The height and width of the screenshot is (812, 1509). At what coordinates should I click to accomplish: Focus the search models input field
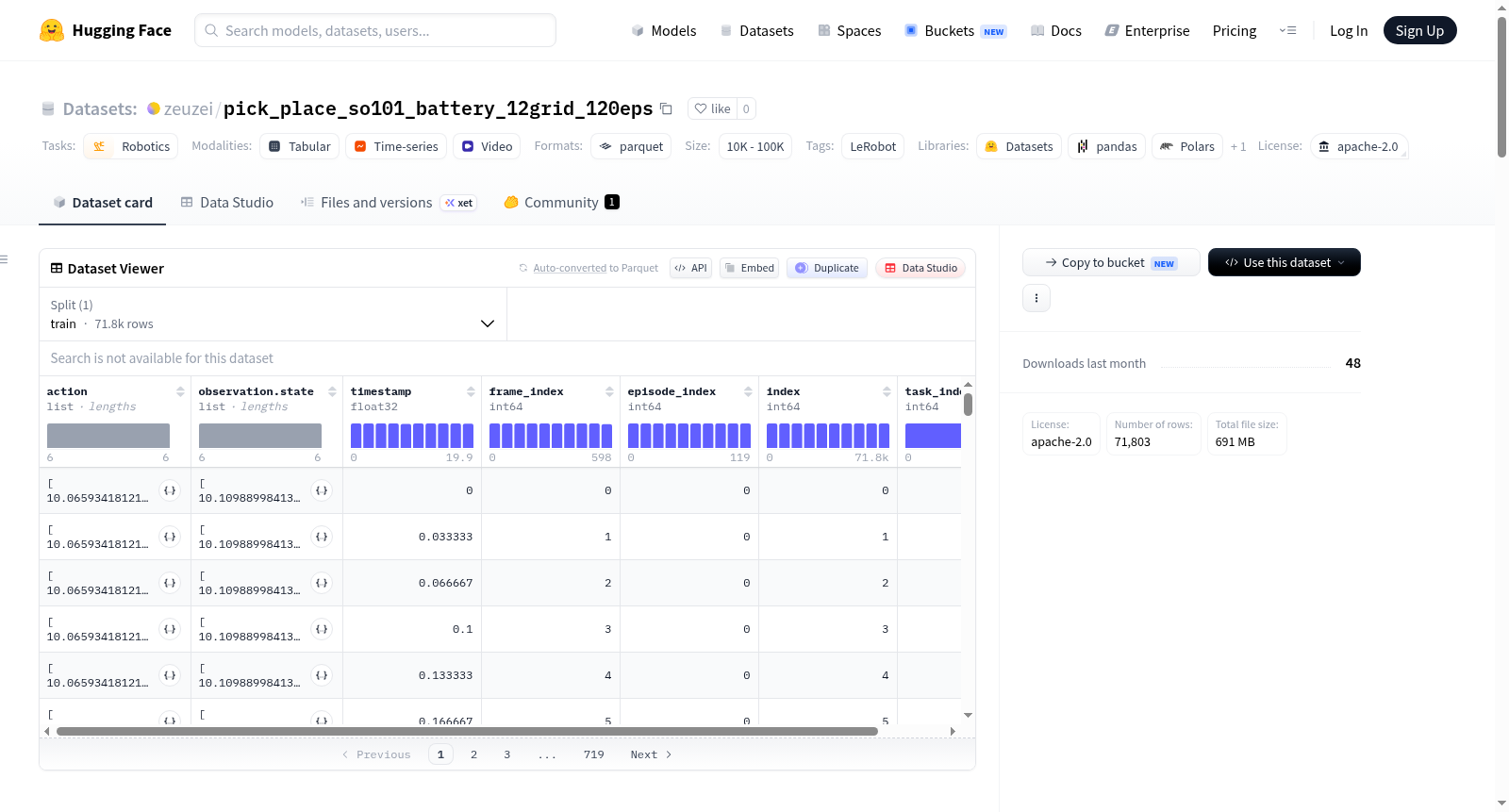pyautogui.click(x=375, y=30)
